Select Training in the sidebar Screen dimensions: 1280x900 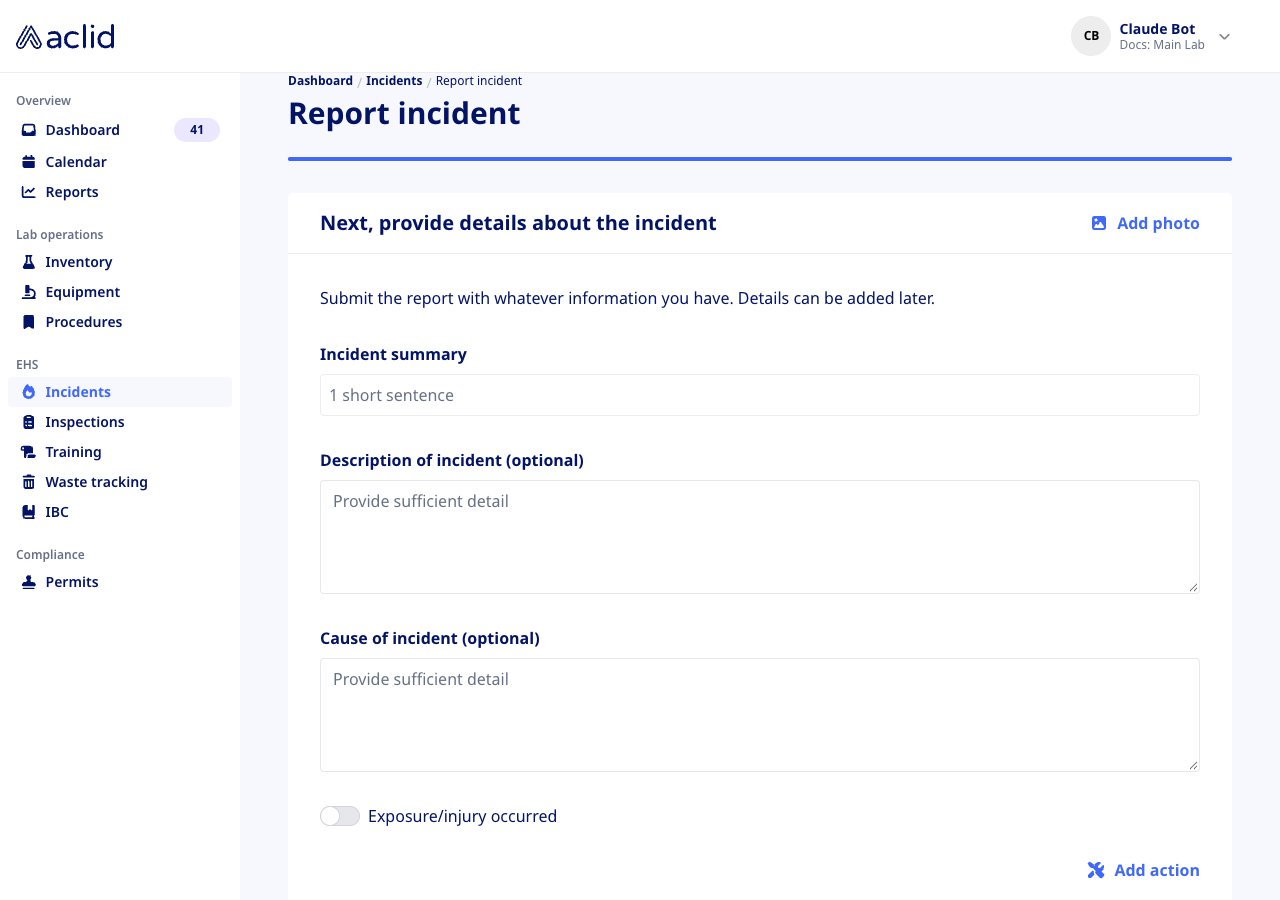click(120, 452)
